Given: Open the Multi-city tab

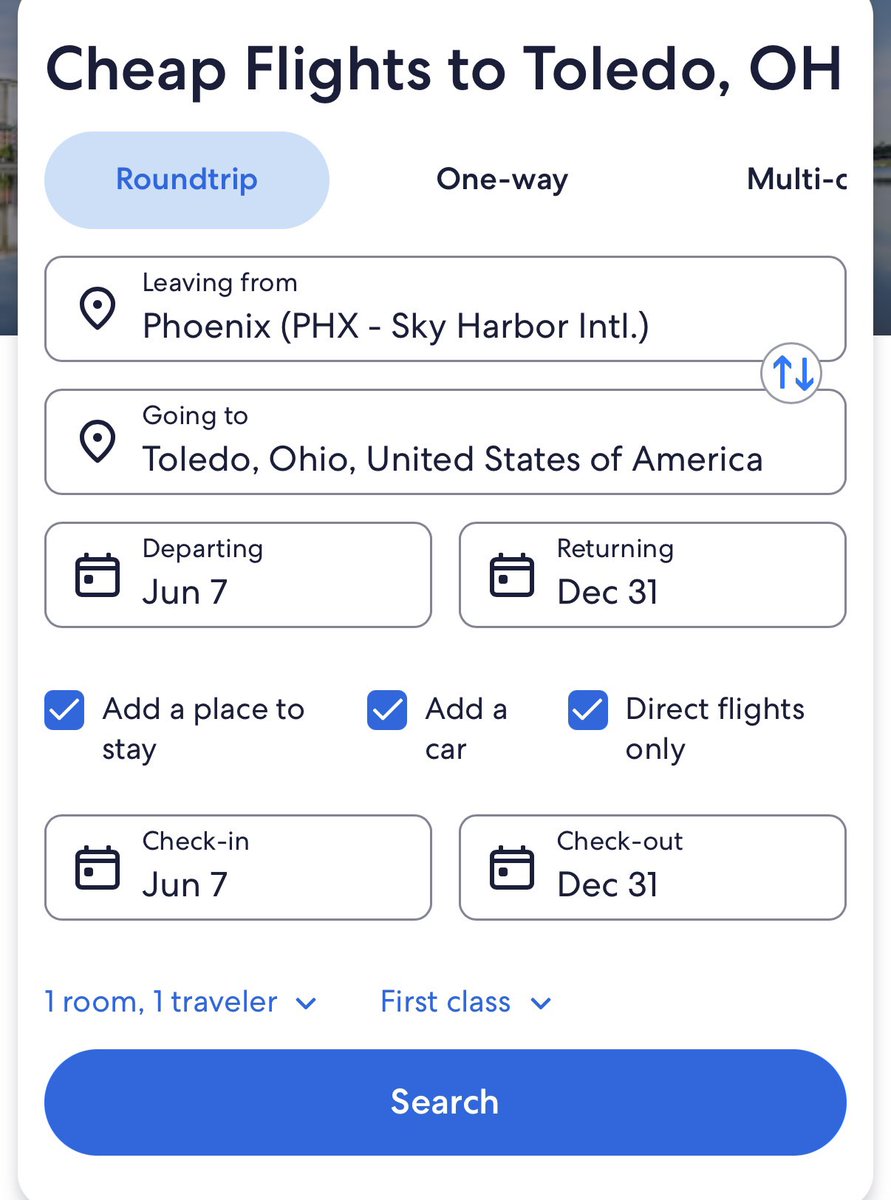Looking at the screenshot, I should (797, 180).
